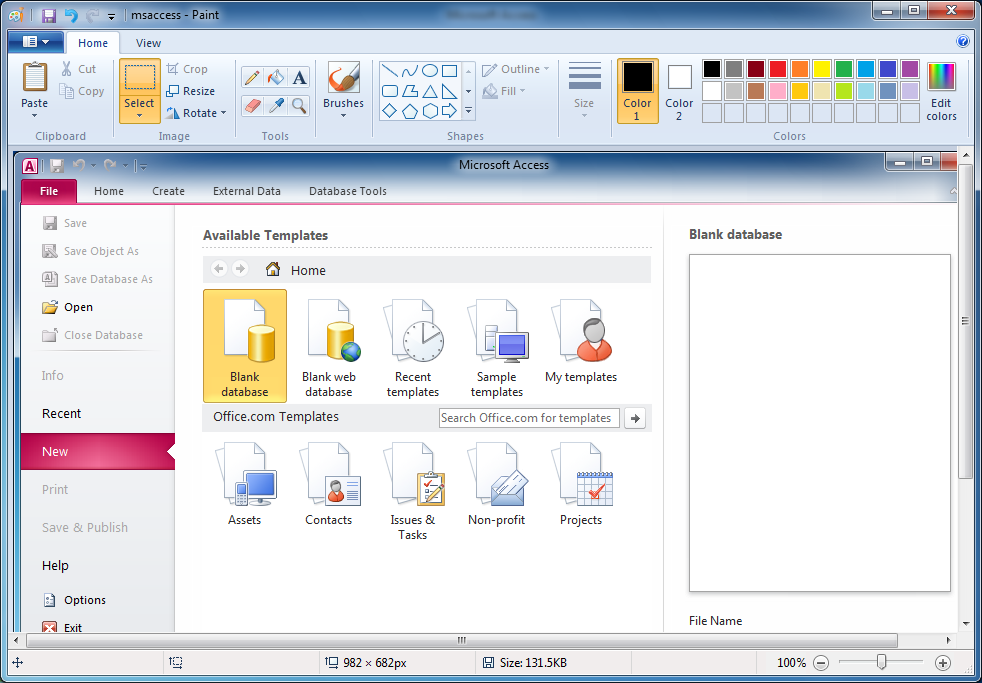The image size is (982, 683).
Task: Pick the Fill with color bucket tool
Action: coord(276,78)
